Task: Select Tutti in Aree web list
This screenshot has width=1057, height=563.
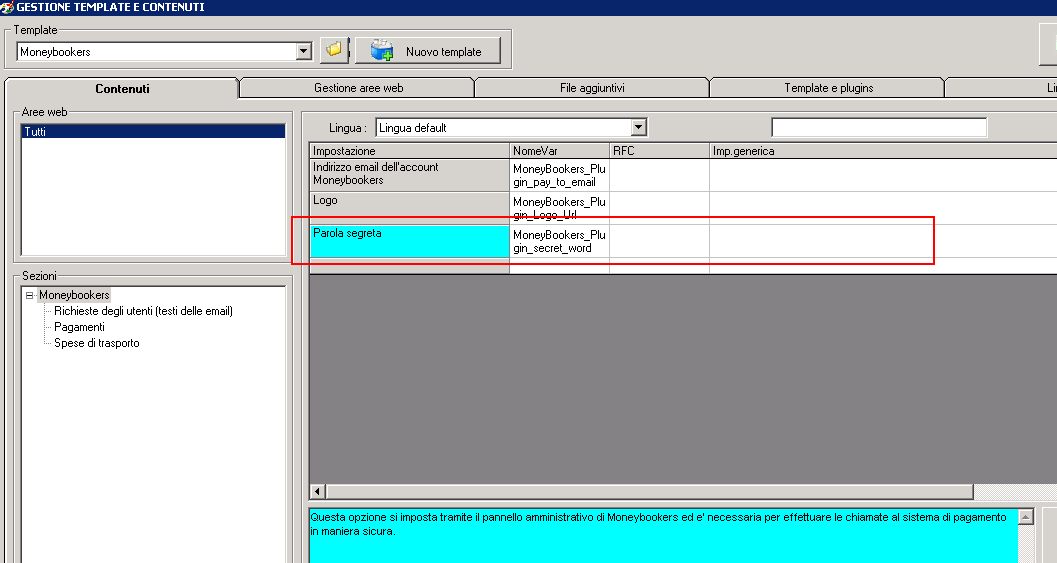Action: 154,131
